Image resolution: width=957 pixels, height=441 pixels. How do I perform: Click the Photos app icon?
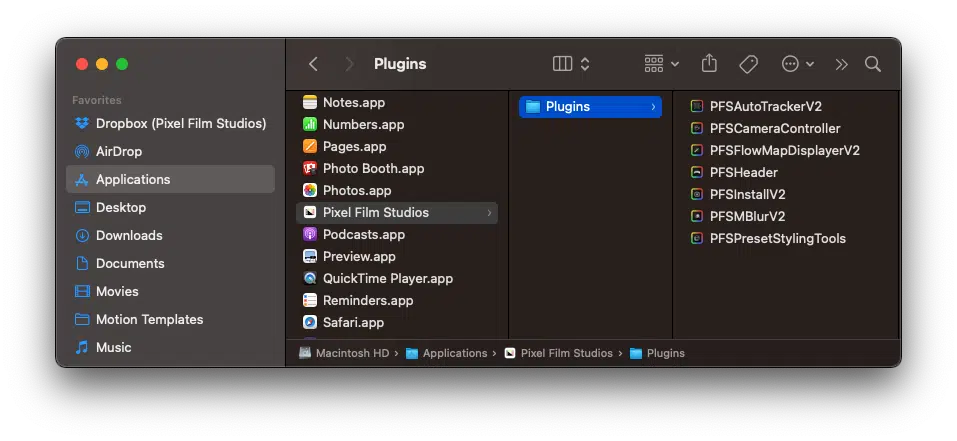(310, 190)
